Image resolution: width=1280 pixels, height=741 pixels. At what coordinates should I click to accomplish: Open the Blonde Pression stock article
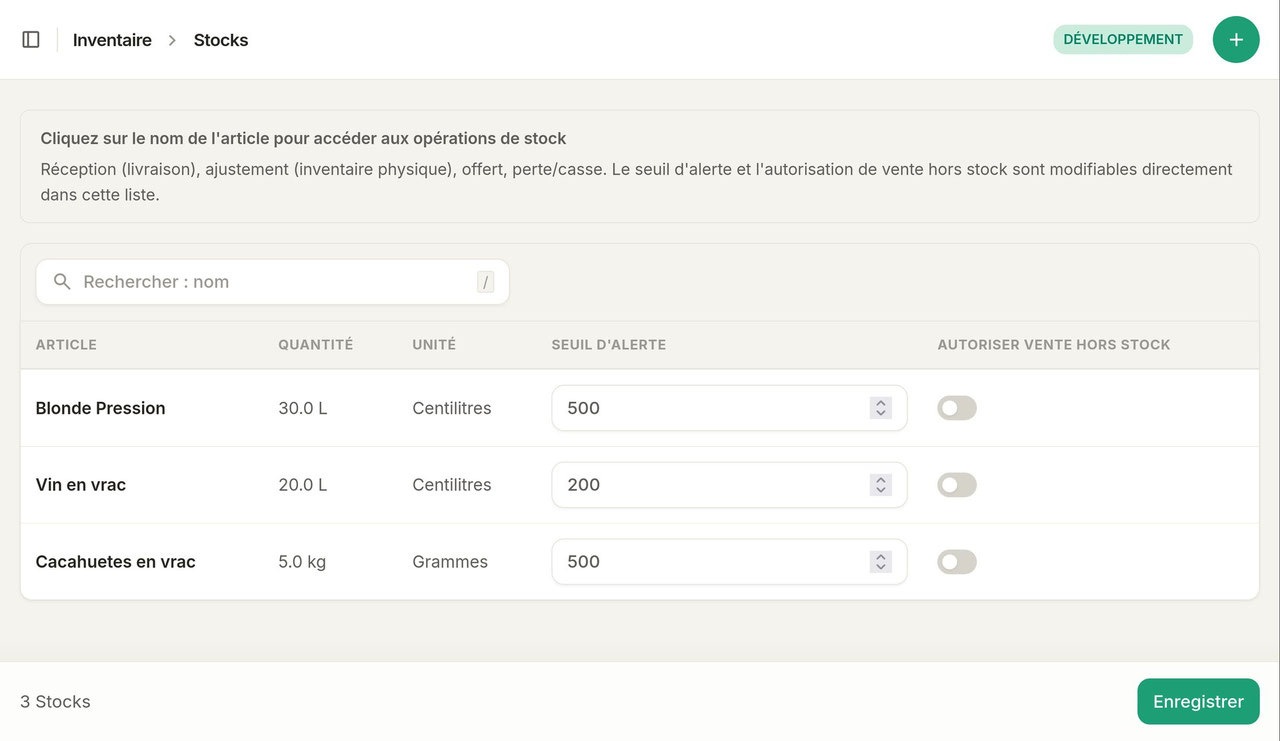click(x=100, y=408)
